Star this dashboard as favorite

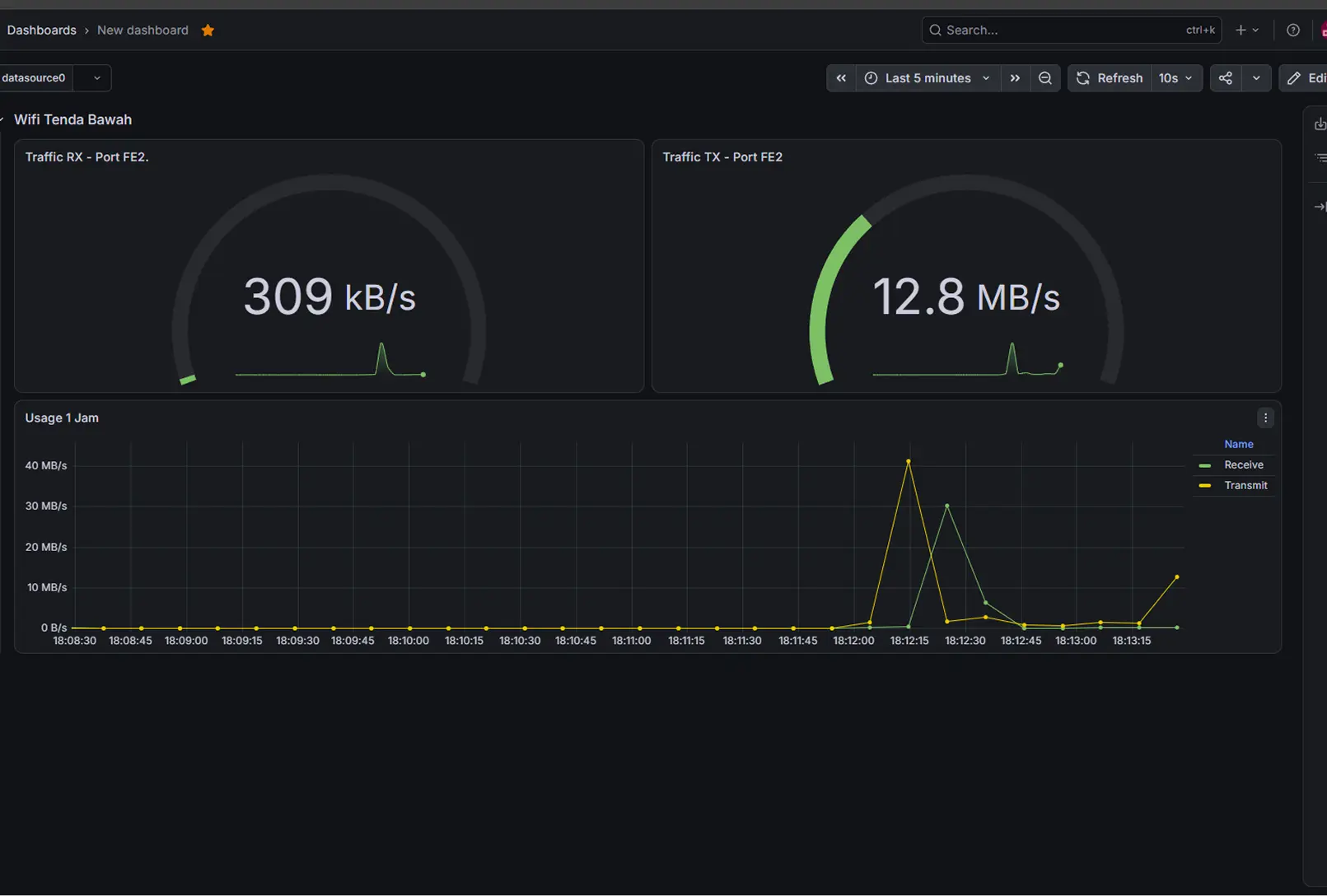coord(208,30)
